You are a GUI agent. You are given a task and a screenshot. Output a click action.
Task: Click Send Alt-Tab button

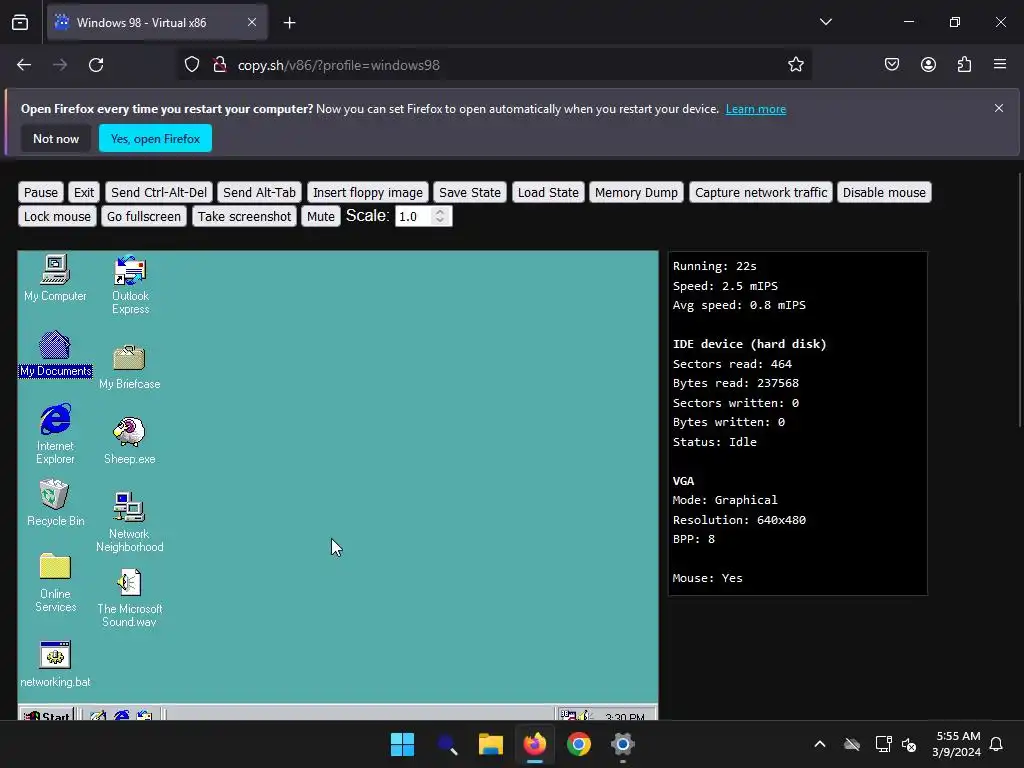[259, 193]
